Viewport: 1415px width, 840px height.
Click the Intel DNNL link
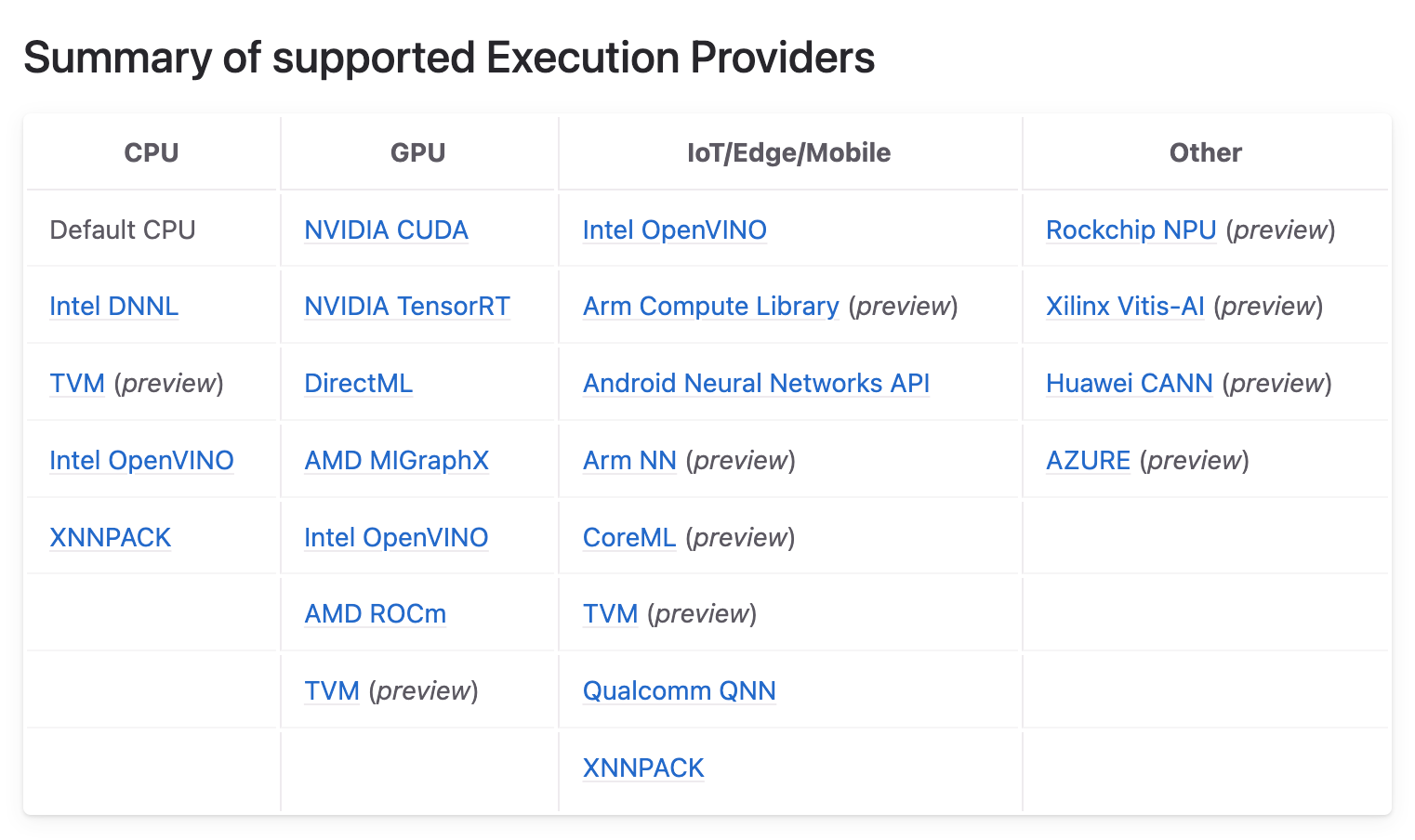point(113,307)
